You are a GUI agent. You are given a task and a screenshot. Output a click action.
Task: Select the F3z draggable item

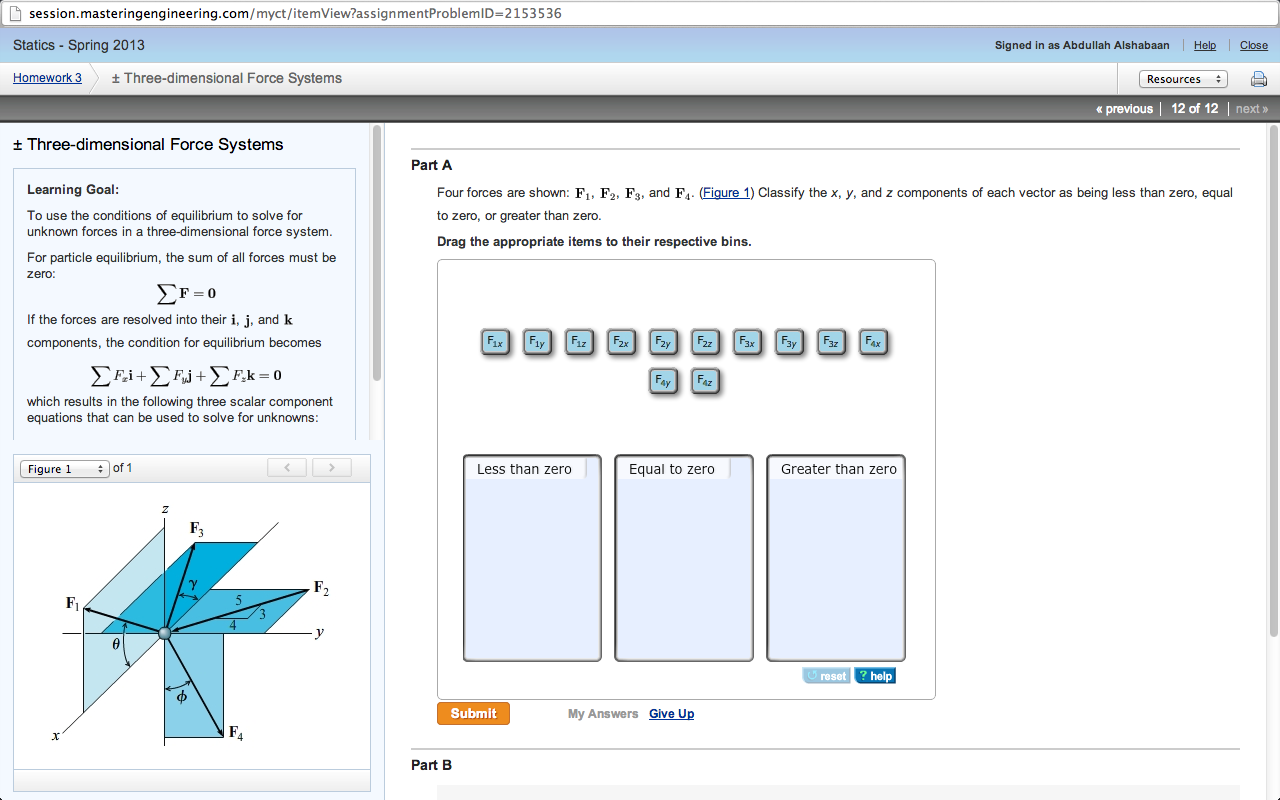[831, 343]
